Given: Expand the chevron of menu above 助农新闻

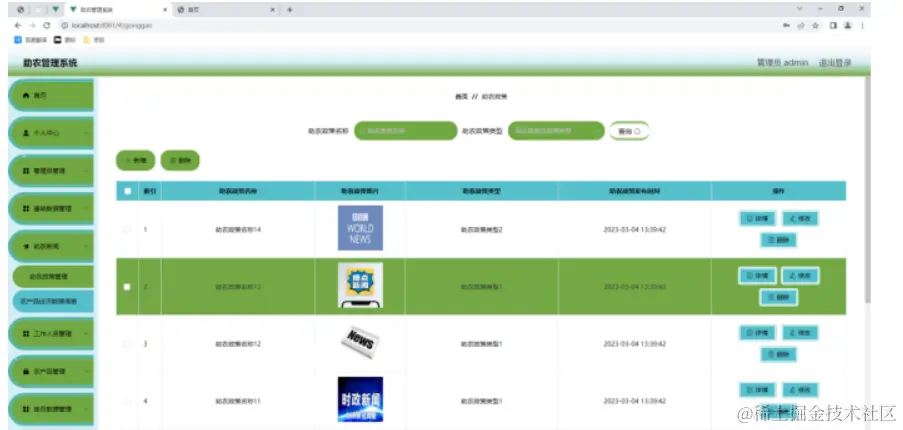Looking at the screenshot, I should 86,209.
